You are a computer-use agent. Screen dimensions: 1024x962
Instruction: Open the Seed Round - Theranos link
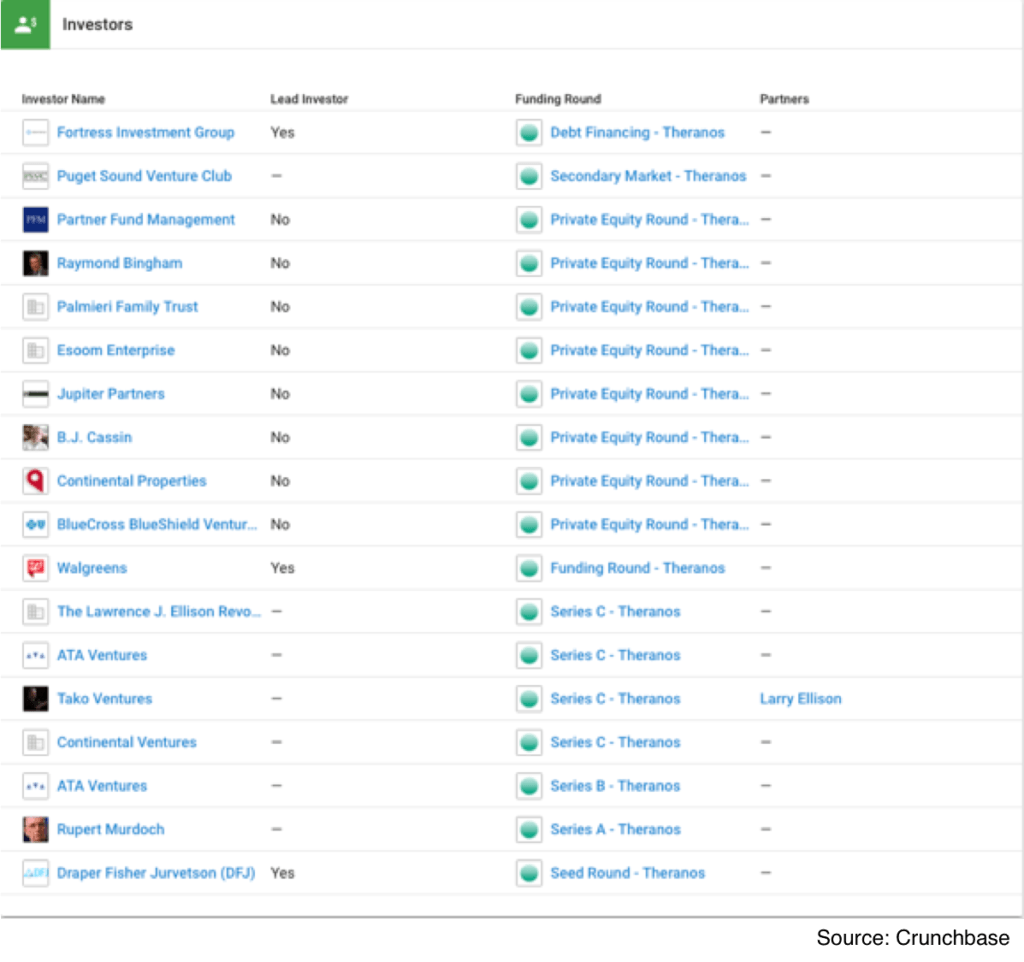[628, 873]
